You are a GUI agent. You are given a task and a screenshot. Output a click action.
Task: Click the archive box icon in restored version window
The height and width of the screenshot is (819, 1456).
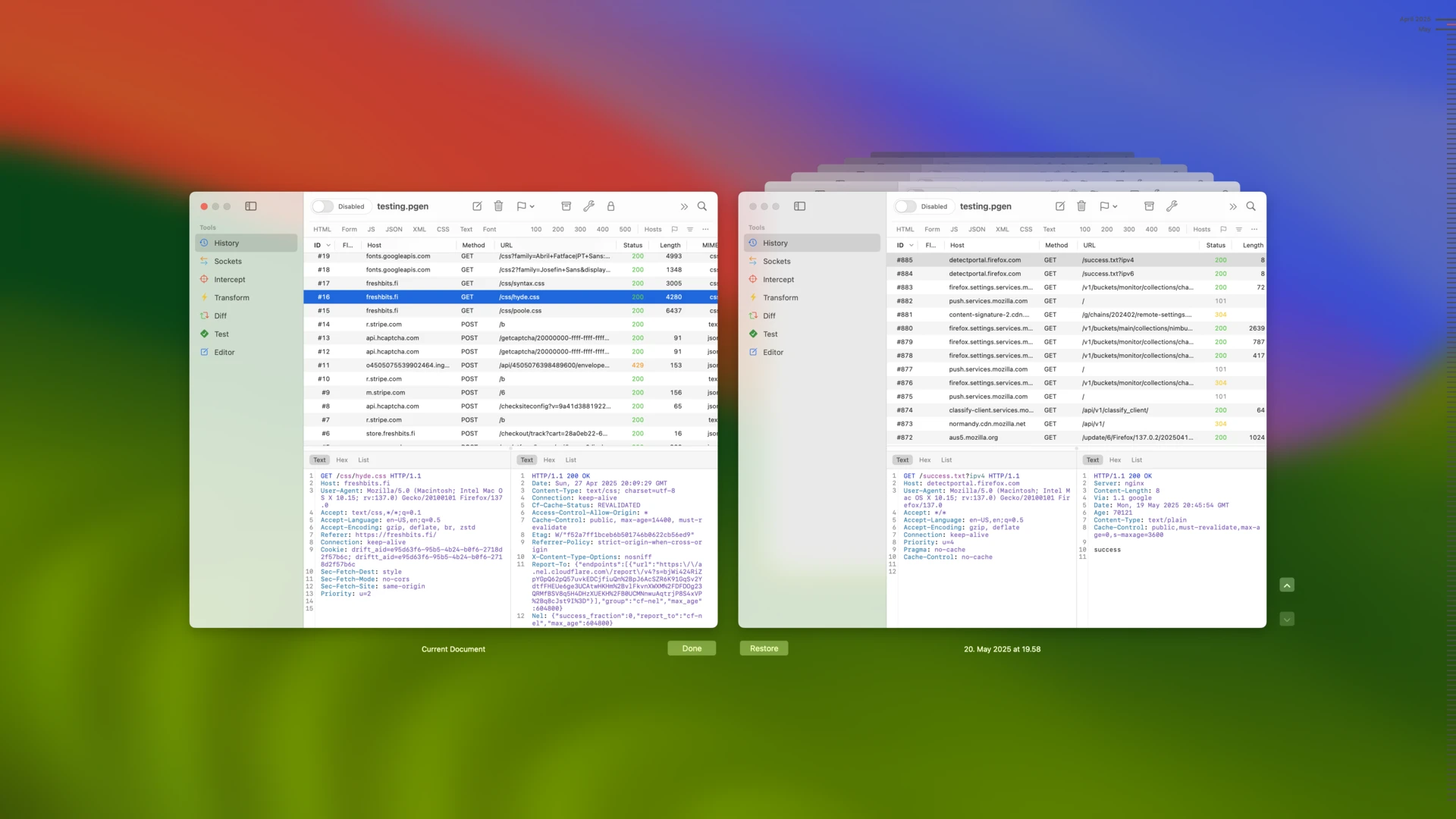point(1149,206)
